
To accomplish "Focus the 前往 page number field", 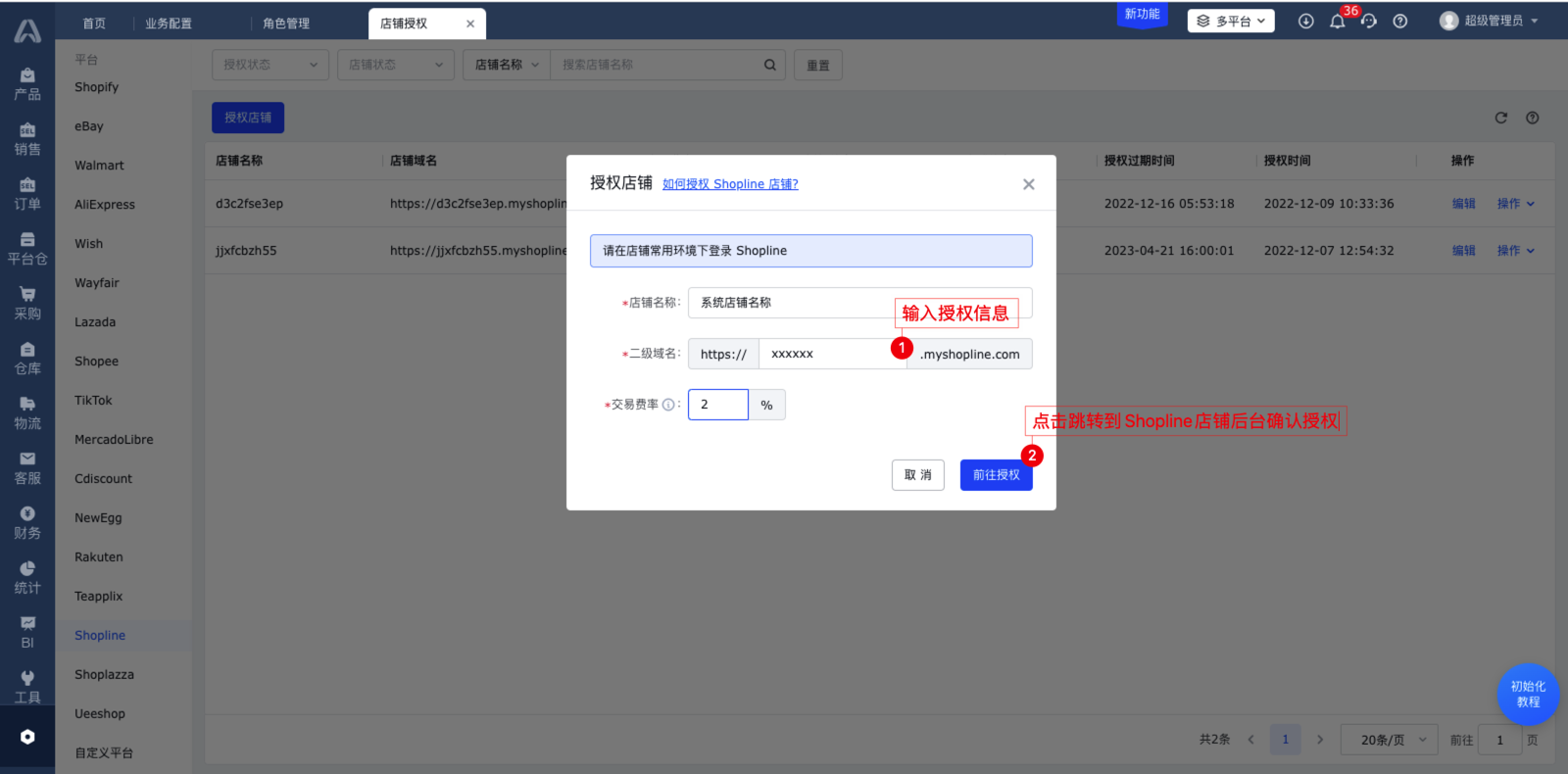I will 1499,740.
